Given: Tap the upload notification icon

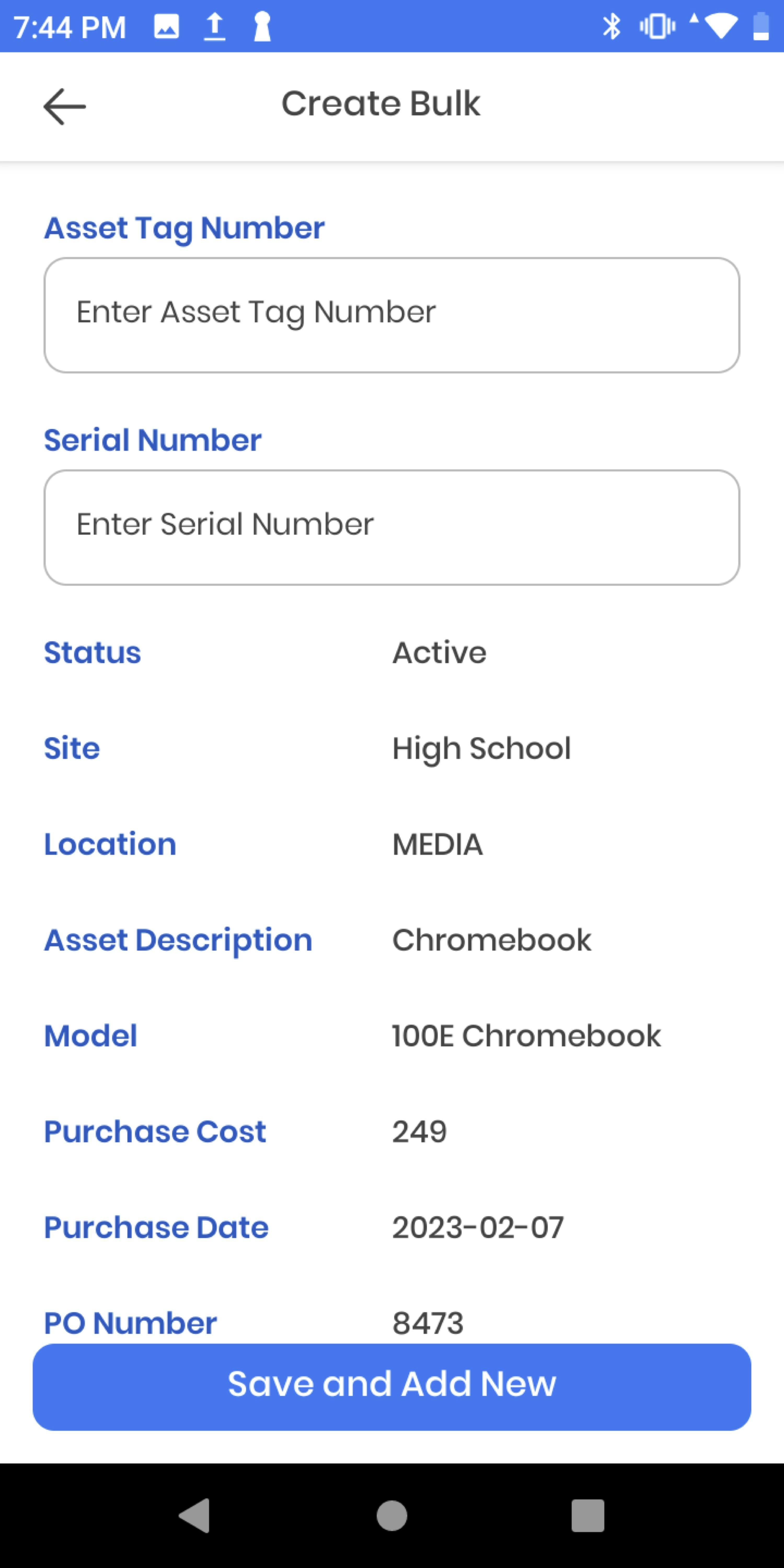Looking at the screenshot, I should (214, 26).
